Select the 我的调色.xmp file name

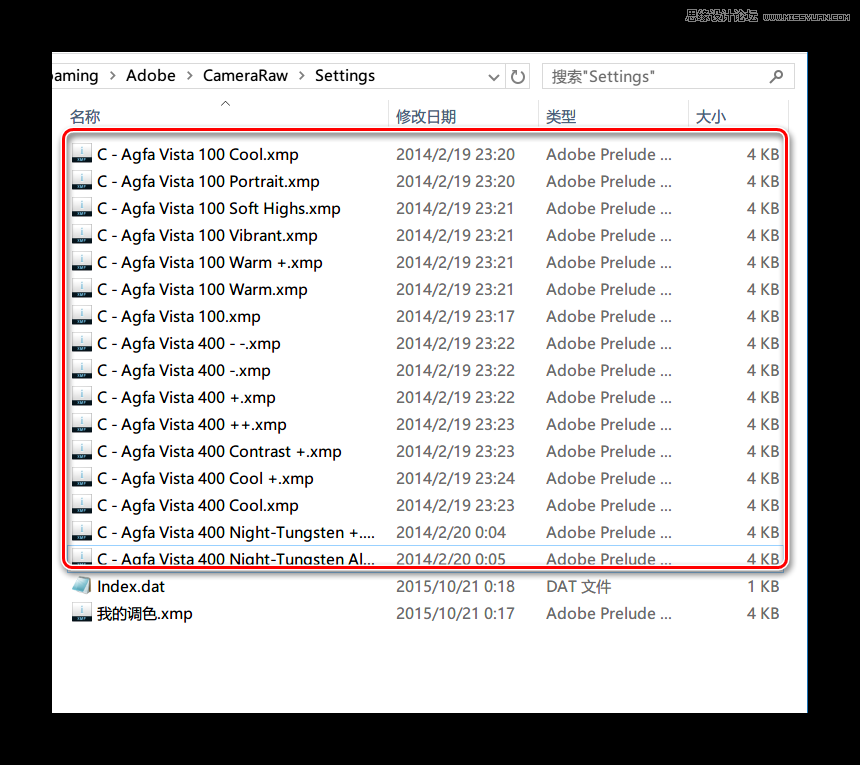(145, 613)
